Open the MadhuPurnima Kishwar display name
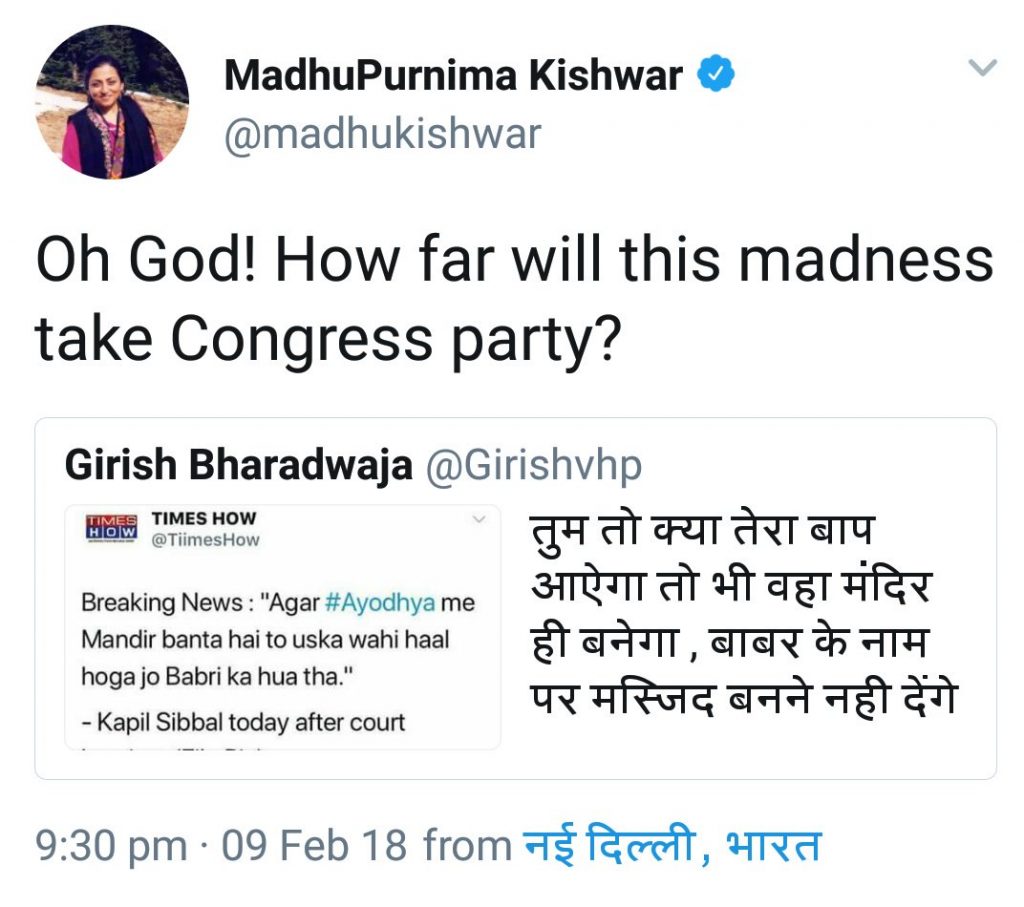Viewport: 1024px width, 907px height. point(453,75)
